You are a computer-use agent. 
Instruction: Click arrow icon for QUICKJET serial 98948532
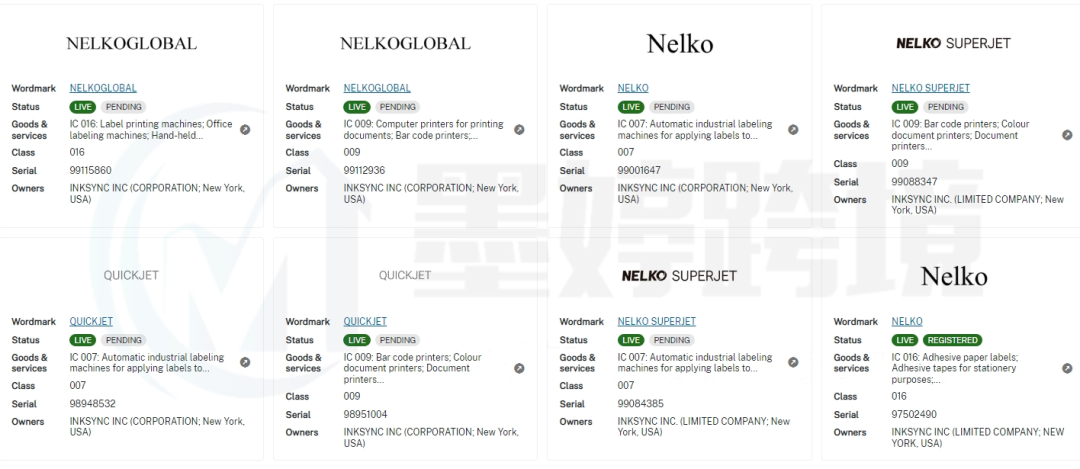[245, 363]
